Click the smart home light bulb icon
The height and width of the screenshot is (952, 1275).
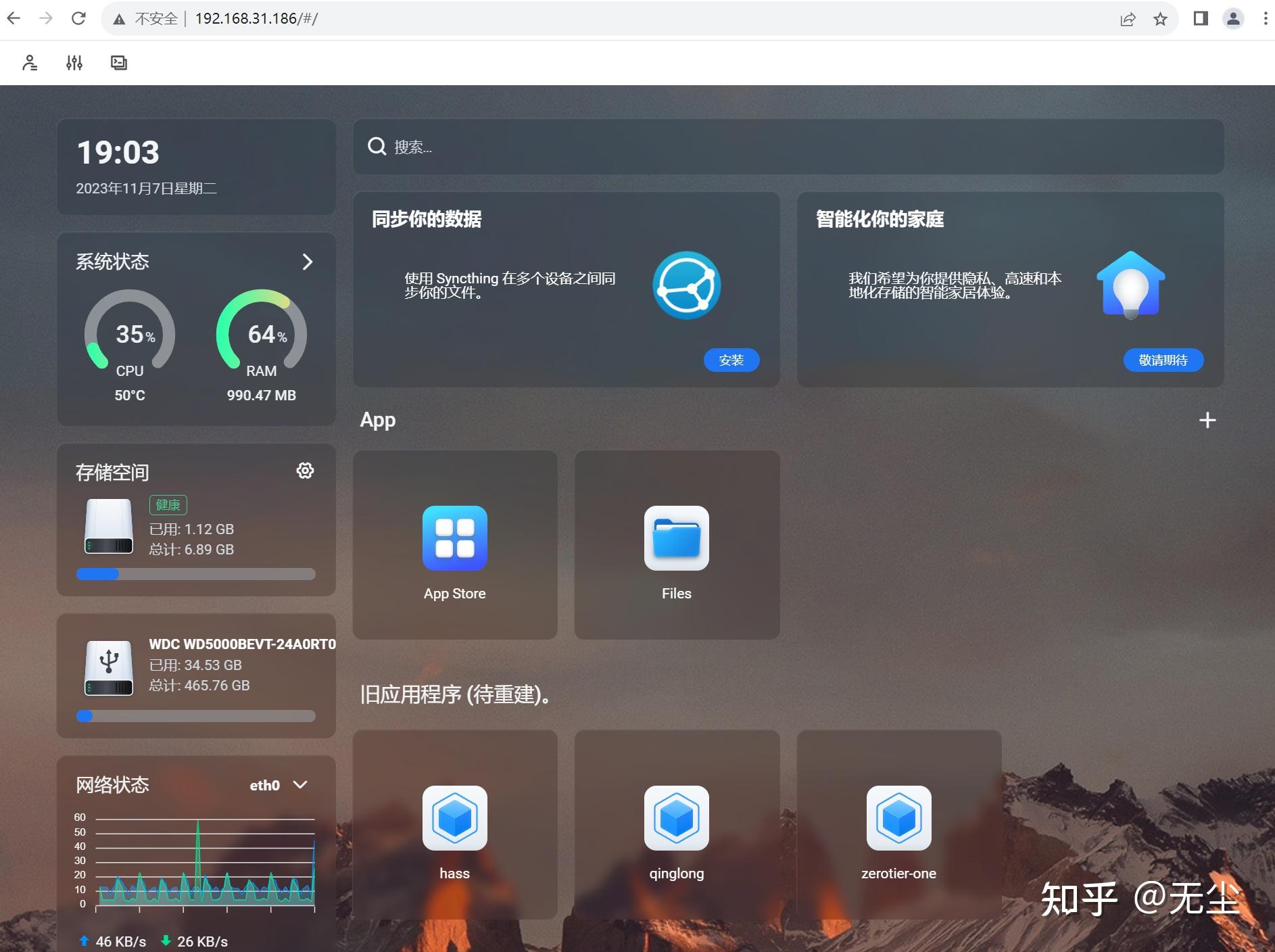tap(1130, 285)
